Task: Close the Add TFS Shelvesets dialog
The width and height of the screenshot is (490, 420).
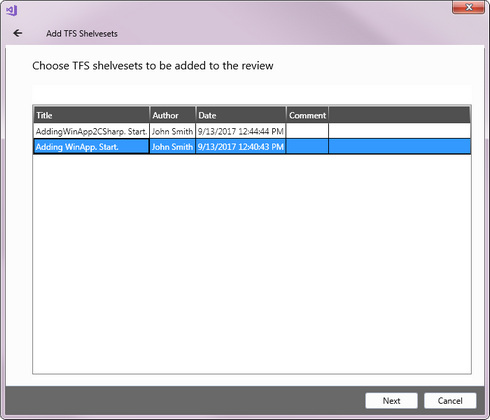Action: pyautogui.click(x=468, y=7)
